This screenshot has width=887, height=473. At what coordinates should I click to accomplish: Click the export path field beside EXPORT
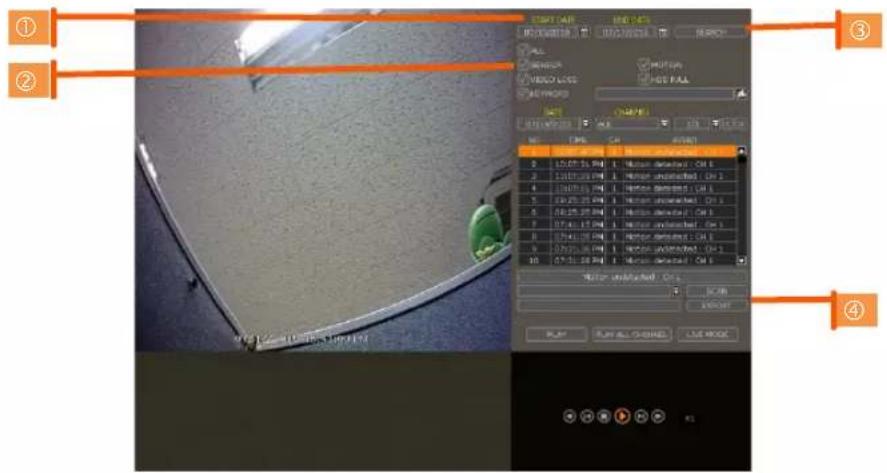tap(600, 306)
